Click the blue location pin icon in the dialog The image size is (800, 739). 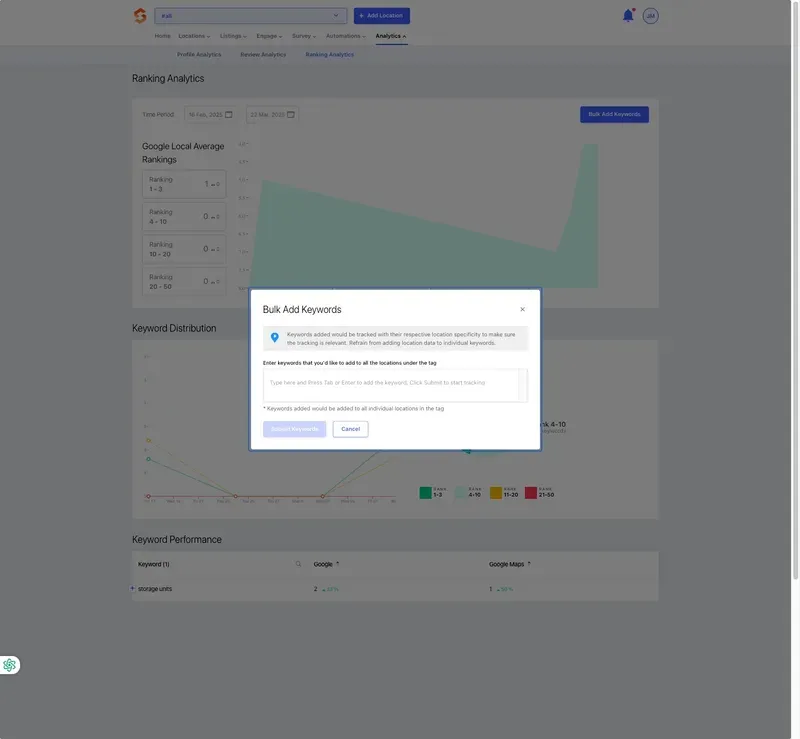[274, 338]
